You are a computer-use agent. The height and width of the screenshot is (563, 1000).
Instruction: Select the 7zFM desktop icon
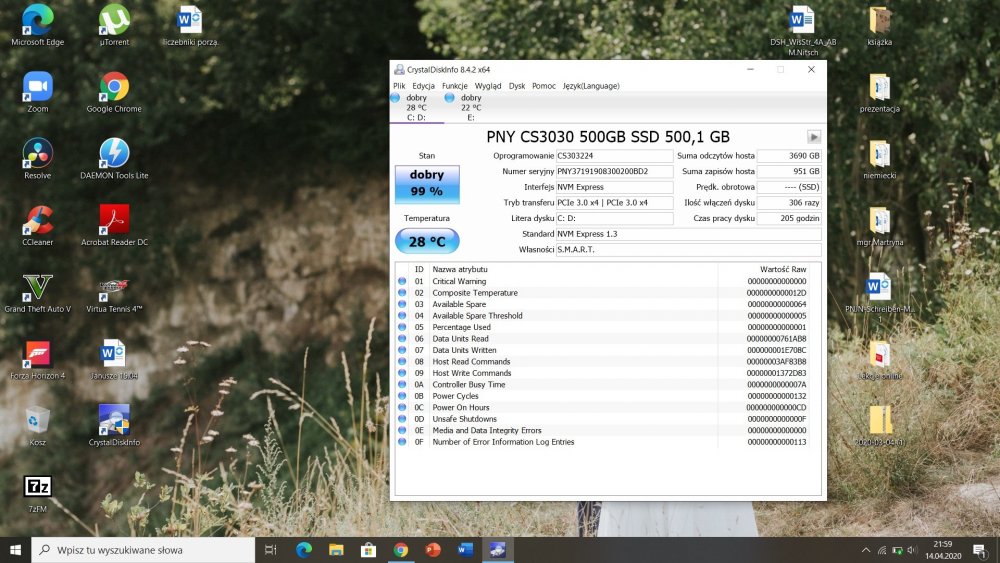[x=38, y=490]
